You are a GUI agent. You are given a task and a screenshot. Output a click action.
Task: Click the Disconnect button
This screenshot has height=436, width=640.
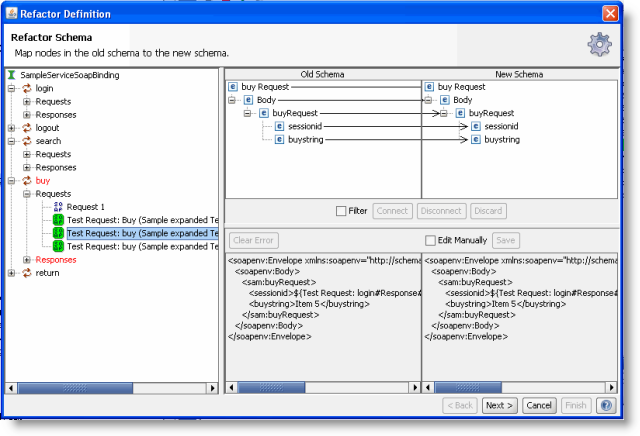pos(441,211)
